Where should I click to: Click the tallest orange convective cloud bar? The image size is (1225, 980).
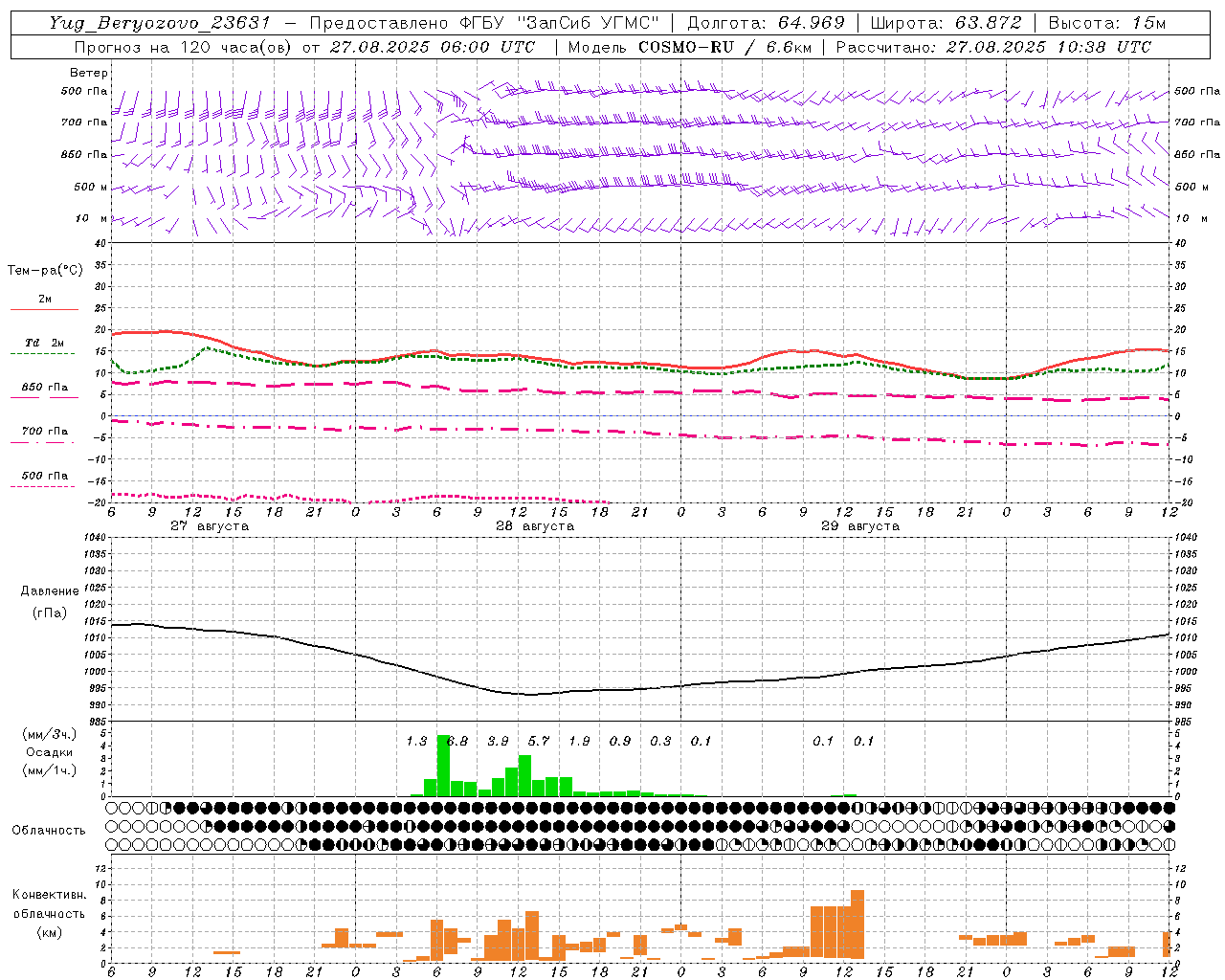[x=857, y=924]
